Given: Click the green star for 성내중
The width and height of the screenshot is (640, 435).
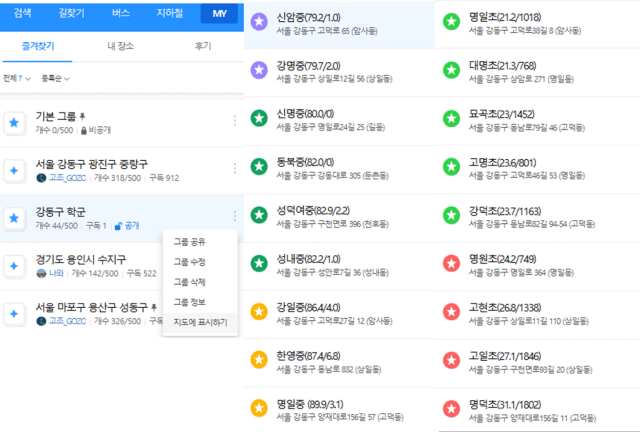Looking at the screenshot, I should tap(259, 263).
